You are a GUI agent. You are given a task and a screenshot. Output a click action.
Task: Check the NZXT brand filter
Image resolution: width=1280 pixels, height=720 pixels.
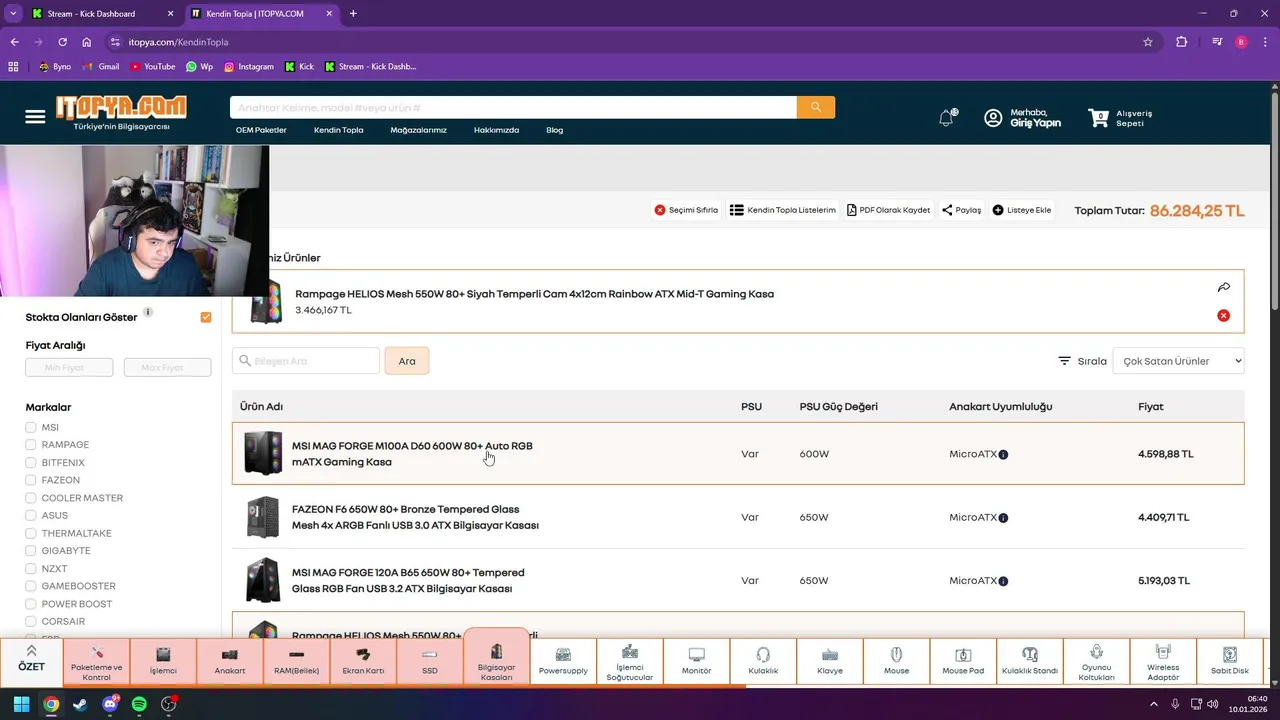pyautogui.click(x=31, y=569)
